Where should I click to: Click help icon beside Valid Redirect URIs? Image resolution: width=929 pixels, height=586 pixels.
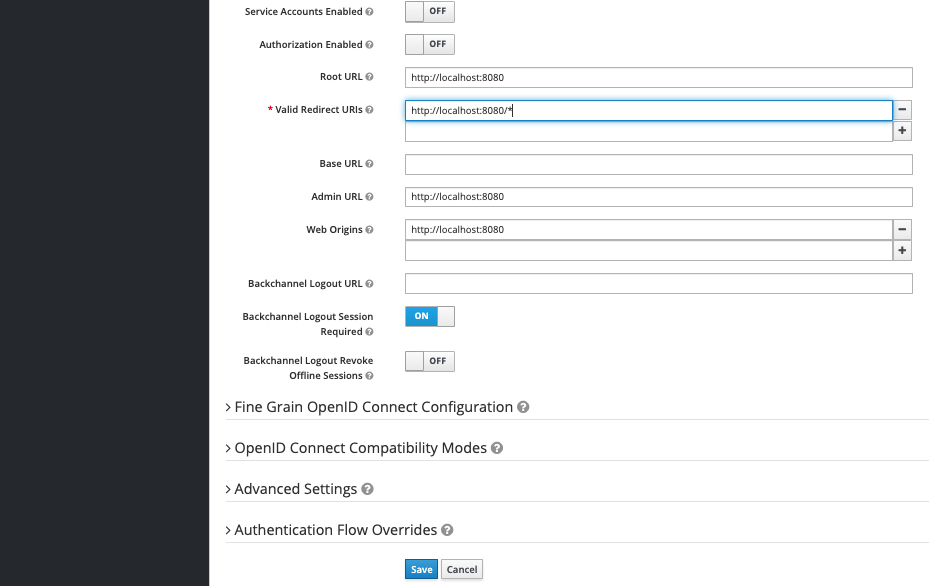click(x=370, y=110)
